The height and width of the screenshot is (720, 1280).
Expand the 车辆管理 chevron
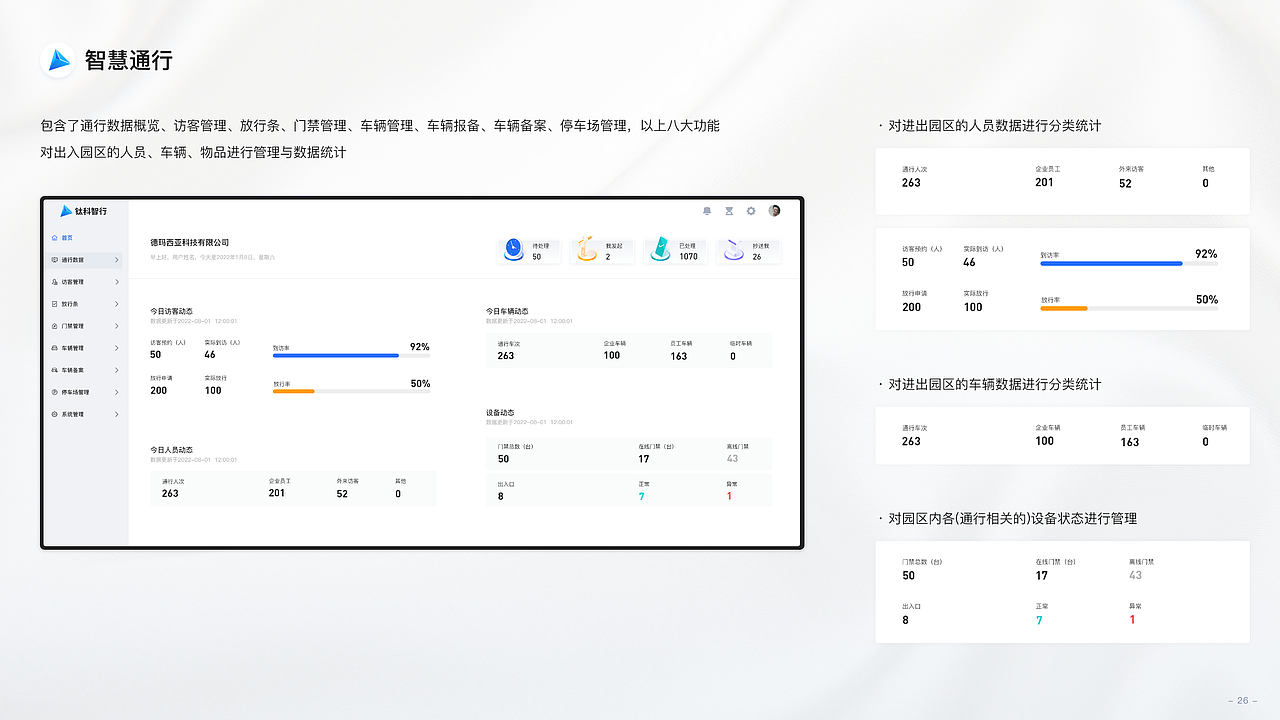[117, 348]
